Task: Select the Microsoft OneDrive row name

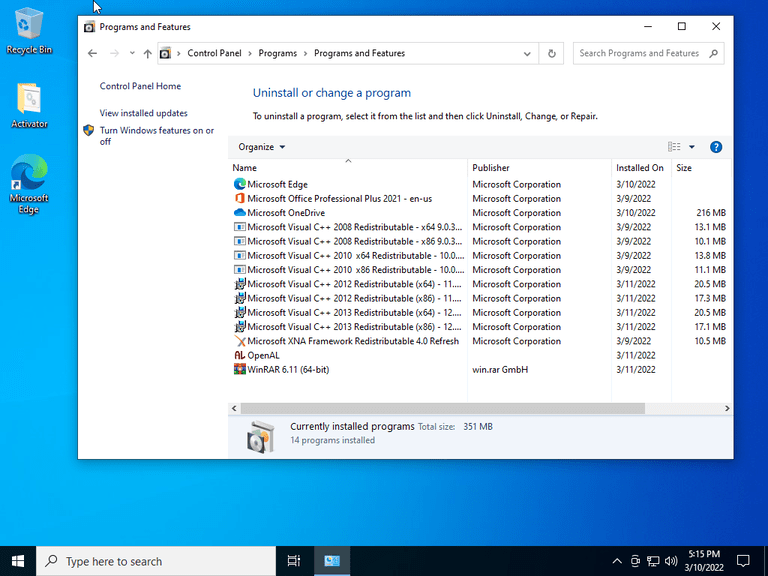Action: click(x=286, y=213)
